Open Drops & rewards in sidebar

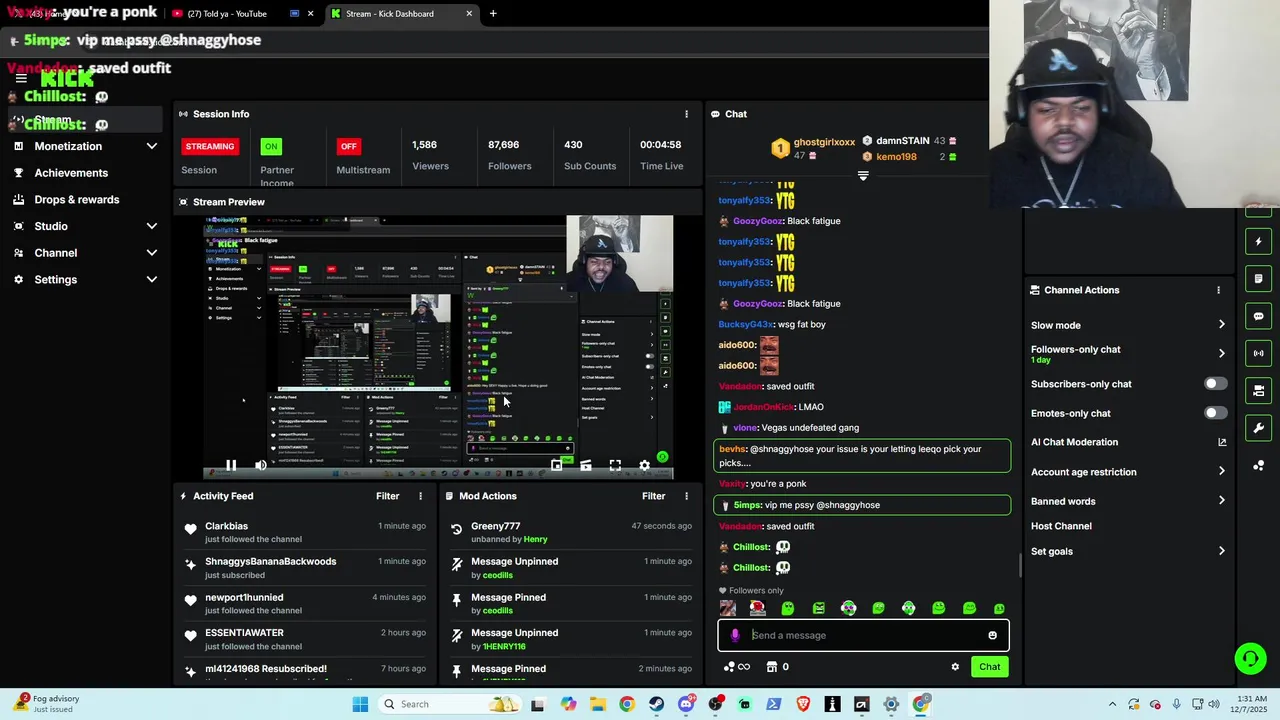[x=76, y=200]
